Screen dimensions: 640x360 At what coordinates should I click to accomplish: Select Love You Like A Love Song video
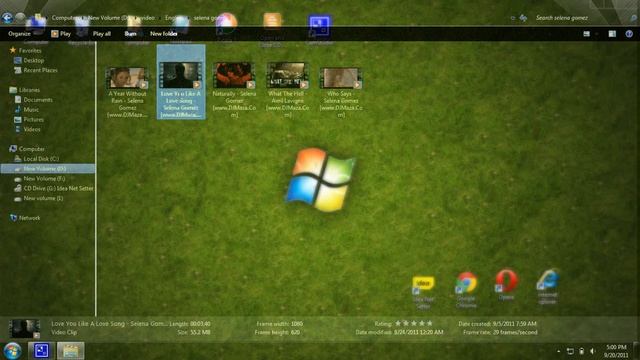[x=181, y=82]
